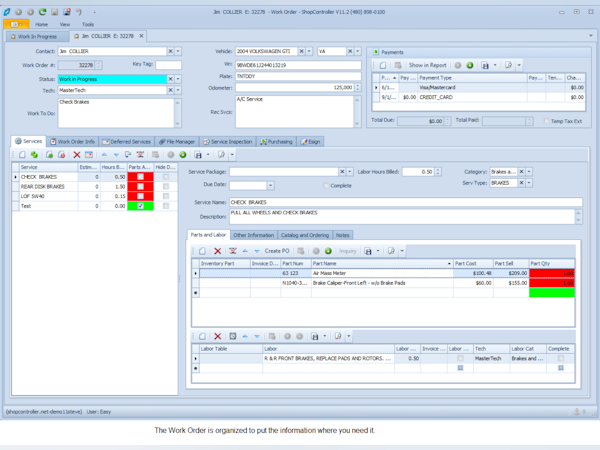Viewport: 600px width, 450px height.
Task: Toggle the Complete checkbox near Due Date
Action: [326, 186]
